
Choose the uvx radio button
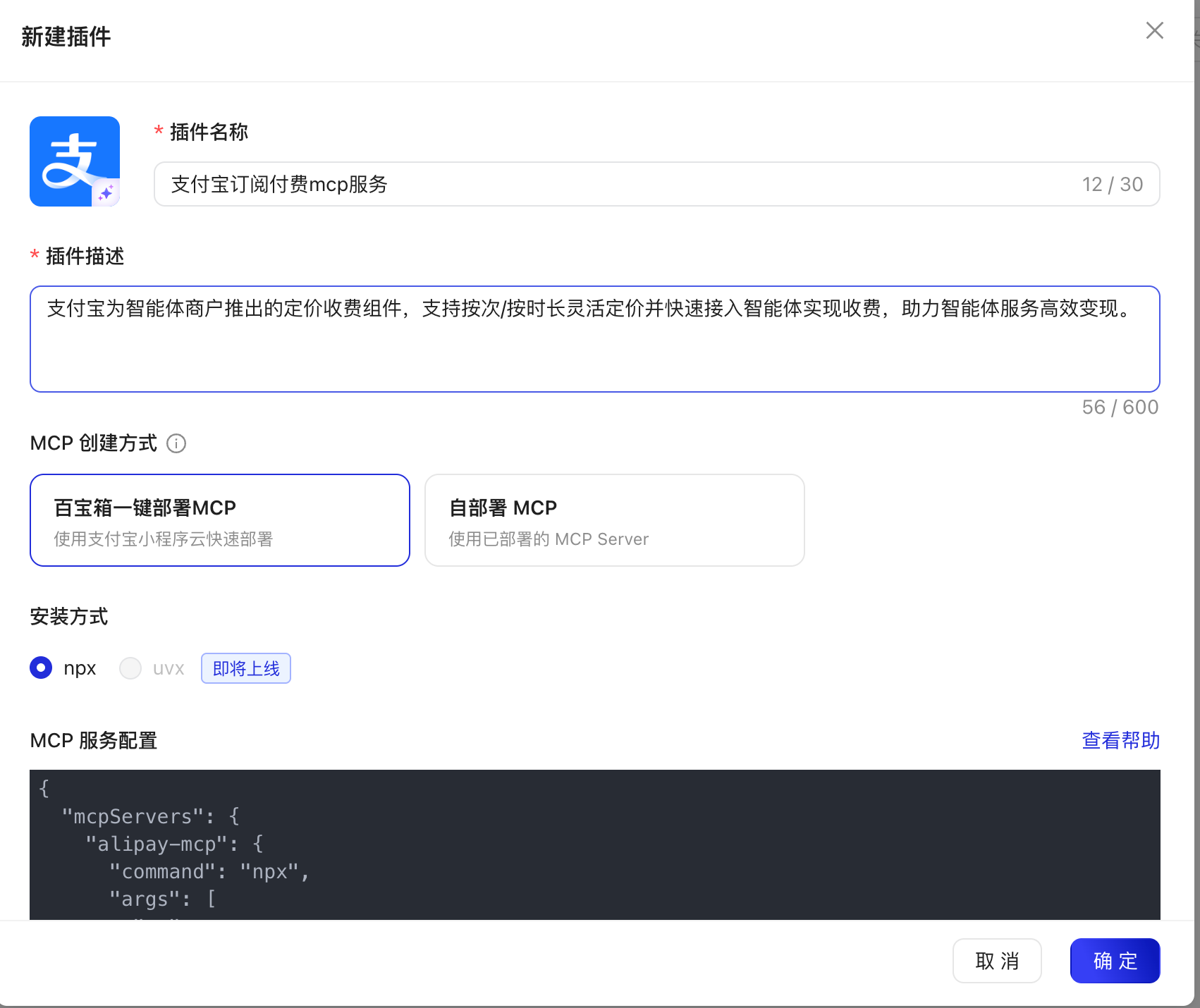(x=130, y=668)
